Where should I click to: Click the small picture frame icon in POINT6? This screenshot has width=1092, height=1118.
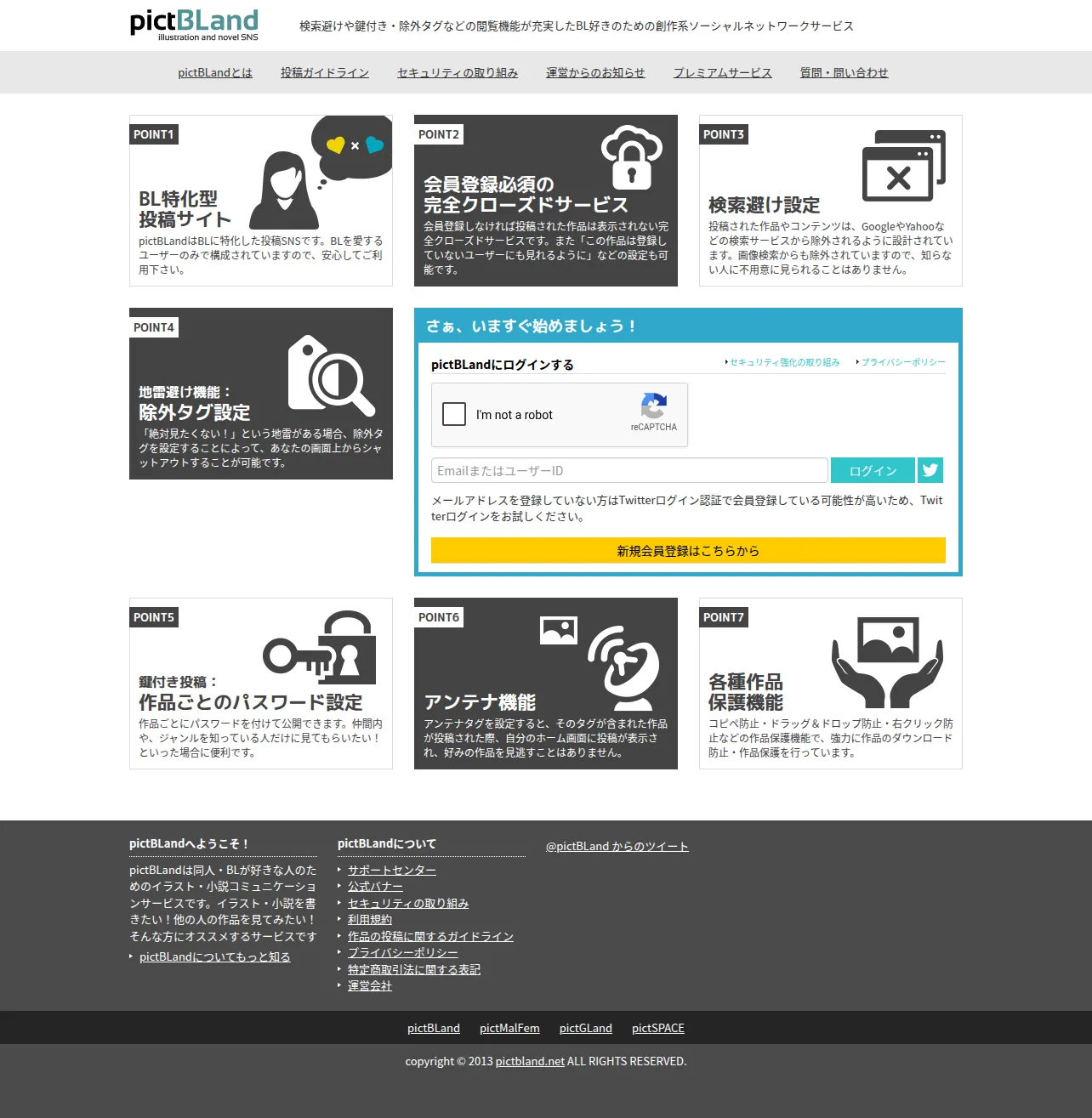pyautogui.click(x=559, y=630)
